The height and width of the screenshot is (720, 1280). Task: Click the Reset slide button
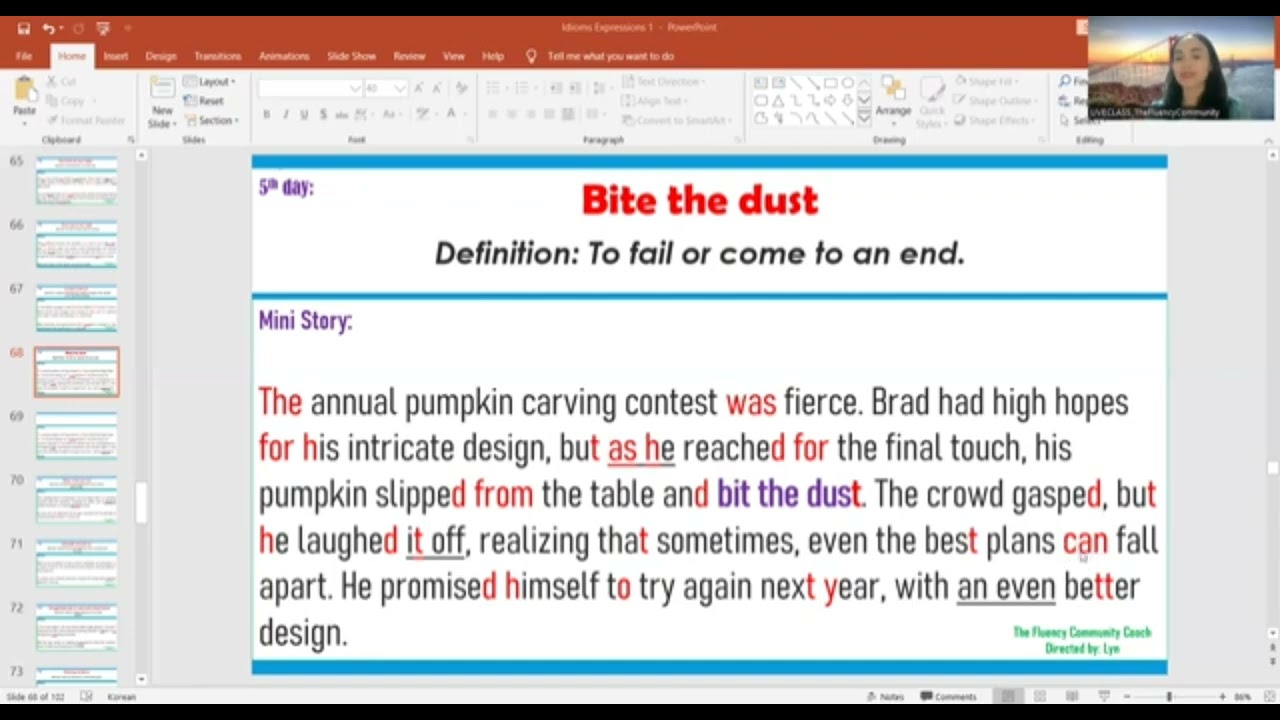click(x=204, y=101)
